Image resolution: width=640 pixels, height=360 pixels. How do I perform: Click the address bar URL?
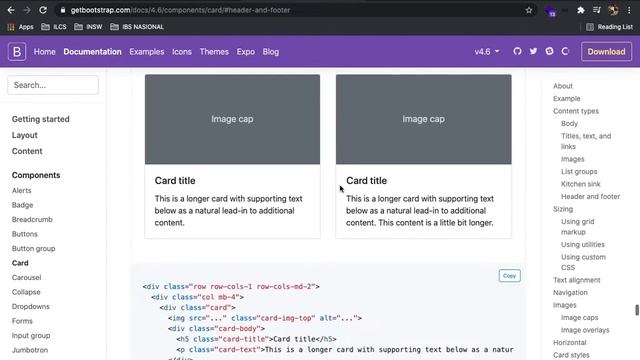180,10
